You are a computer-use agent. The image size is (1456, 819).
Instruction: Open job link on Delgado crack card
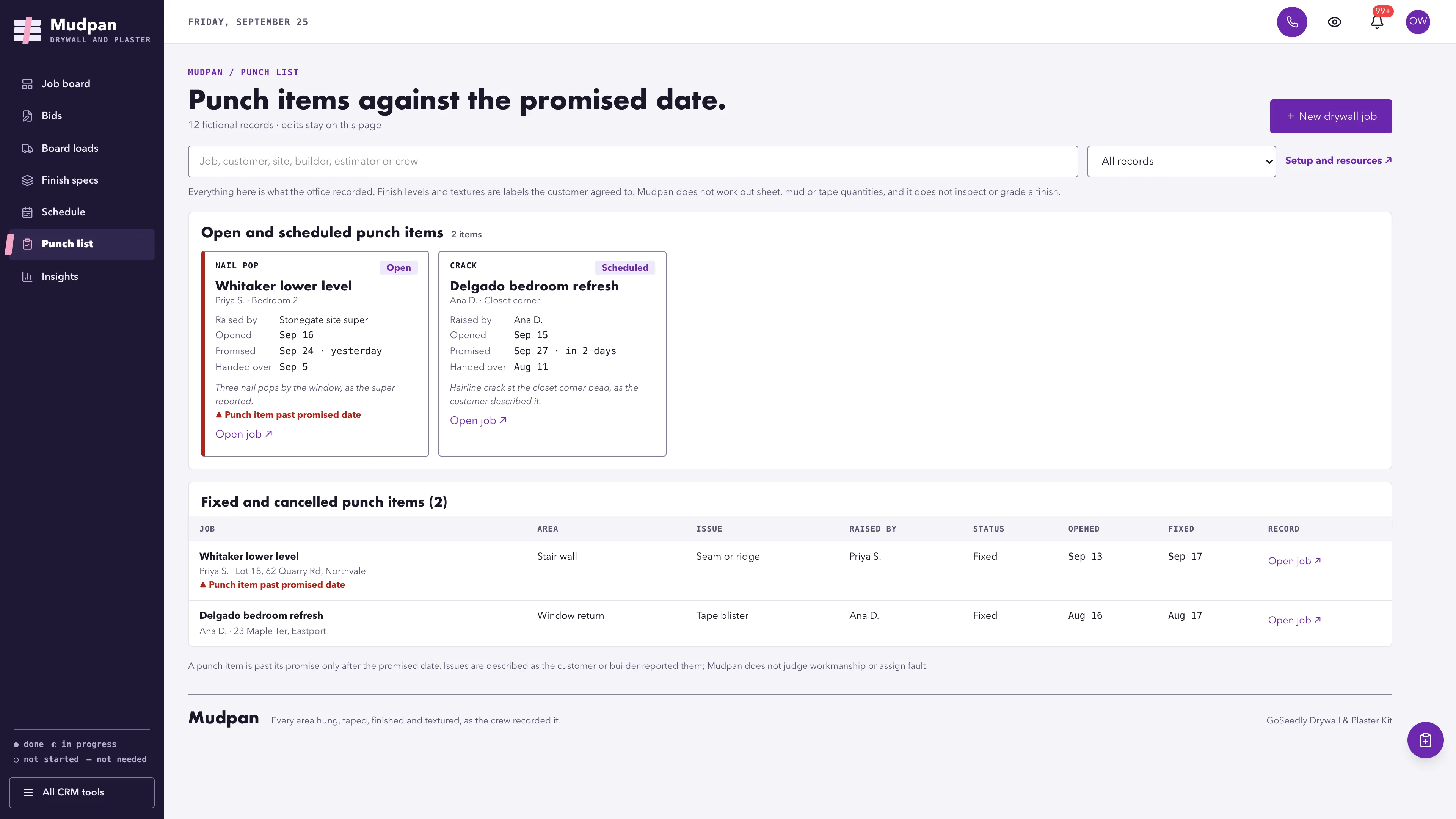tap(478, 420)
